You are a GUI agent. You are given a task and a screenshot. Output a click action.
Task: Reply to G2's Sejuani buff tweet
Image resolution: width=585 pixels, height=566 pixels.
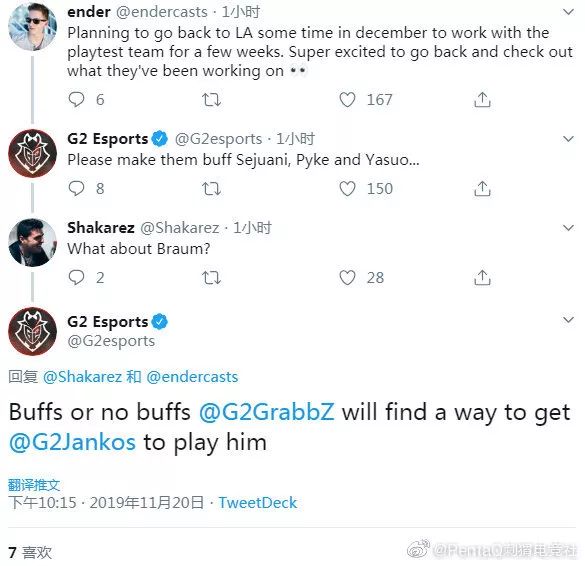[76, 188]
